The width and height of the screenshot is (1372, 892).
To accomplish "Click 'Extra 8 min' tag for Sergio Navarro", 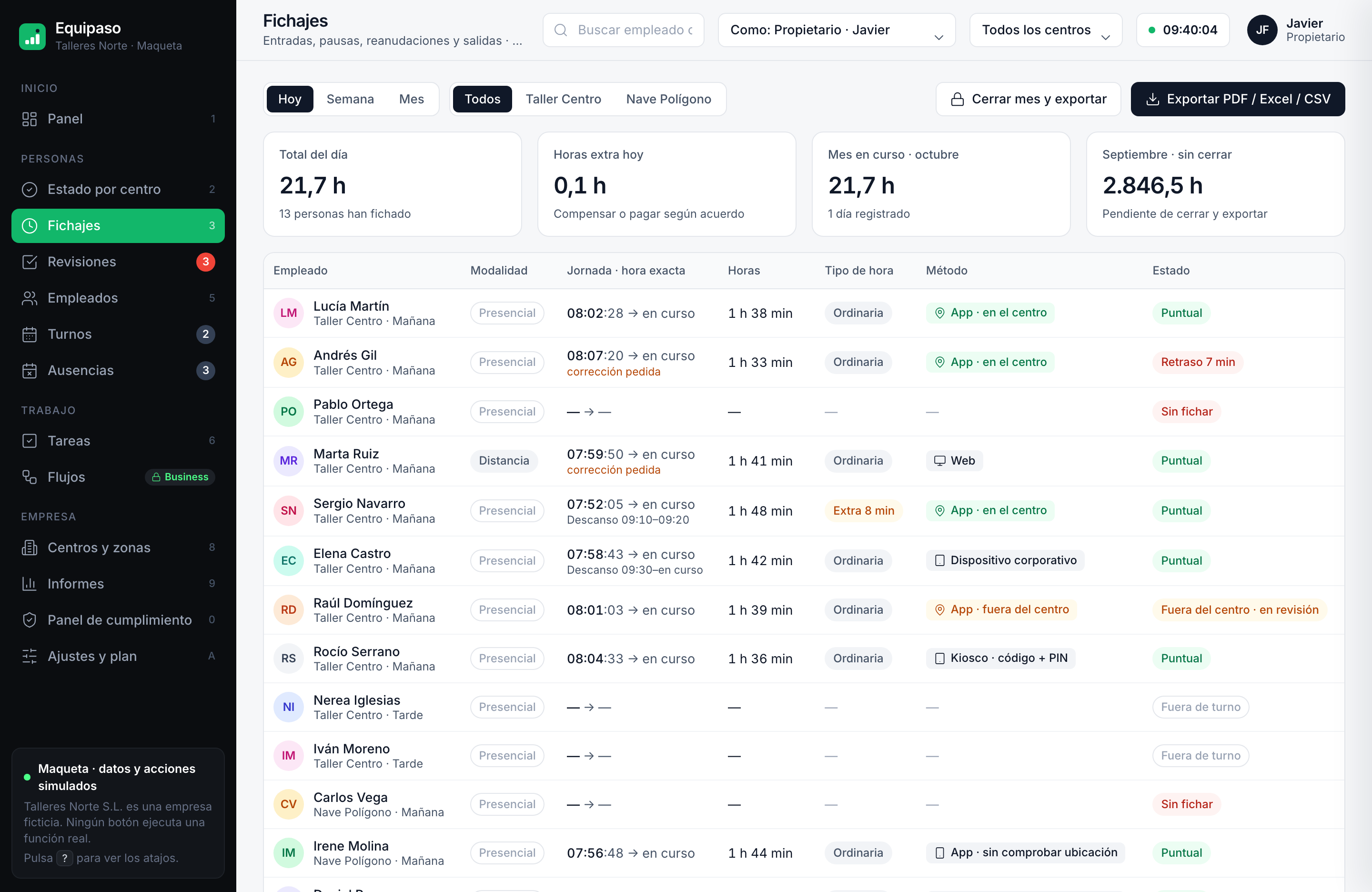I will pos(863,510).
